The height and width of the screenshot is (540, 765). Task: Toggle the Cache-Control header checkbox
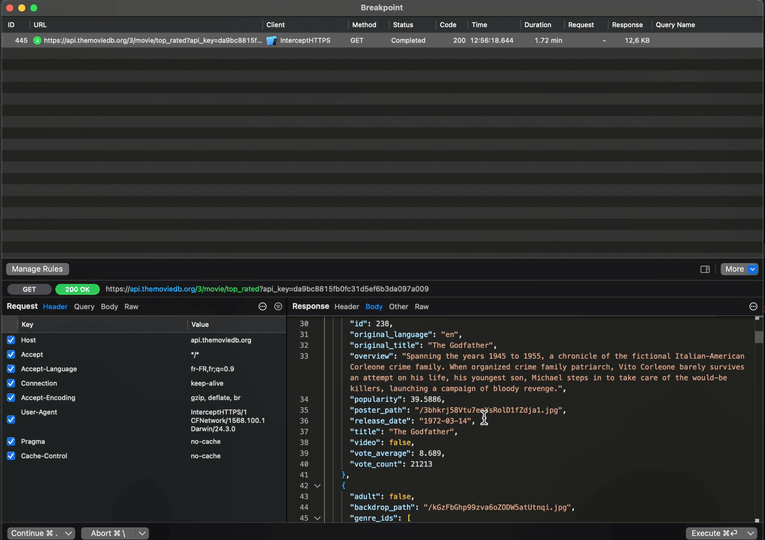point(11,456)
